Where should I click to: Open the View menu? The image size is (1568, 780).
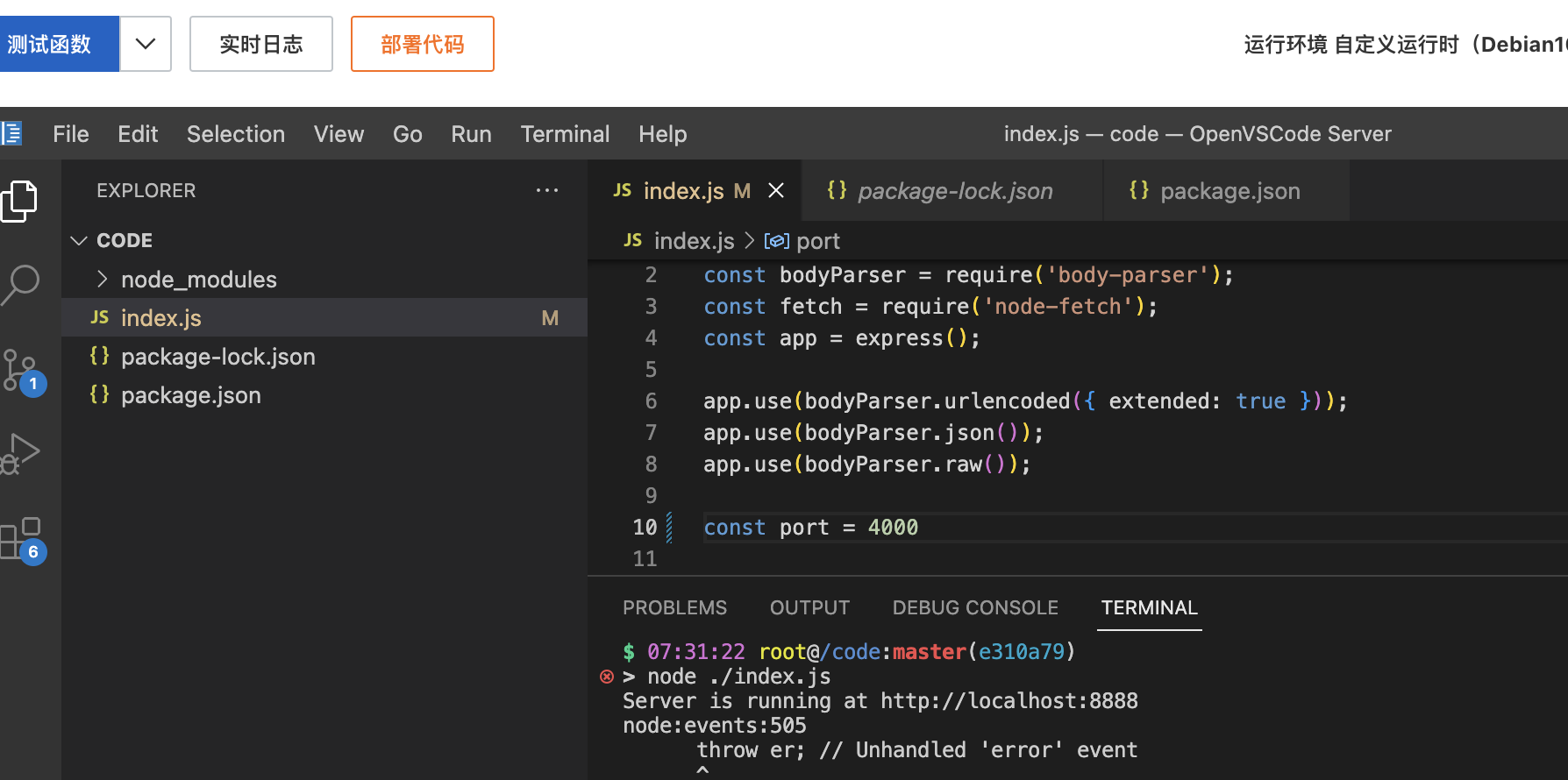click(x=339, y=134)
